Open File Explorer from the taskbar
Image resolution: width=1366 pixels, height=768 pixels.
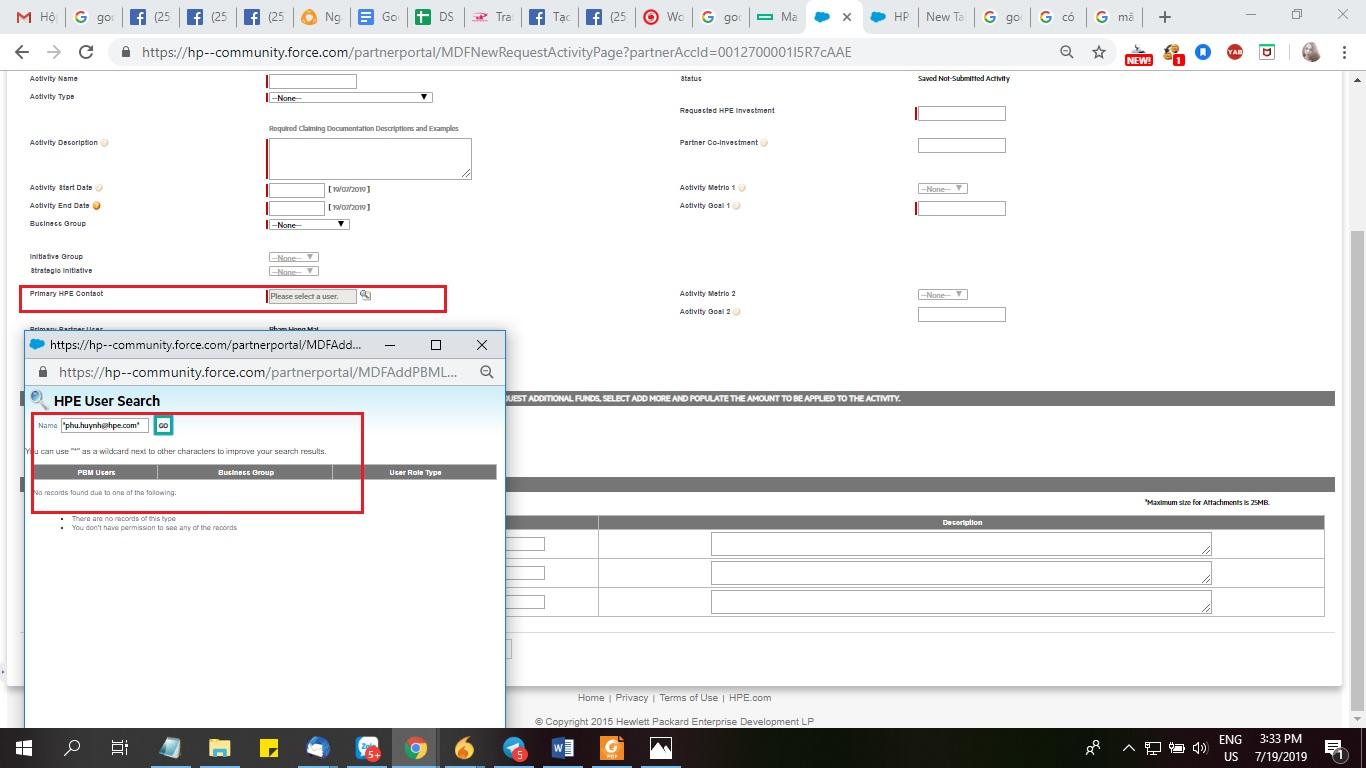pos(219,747)
